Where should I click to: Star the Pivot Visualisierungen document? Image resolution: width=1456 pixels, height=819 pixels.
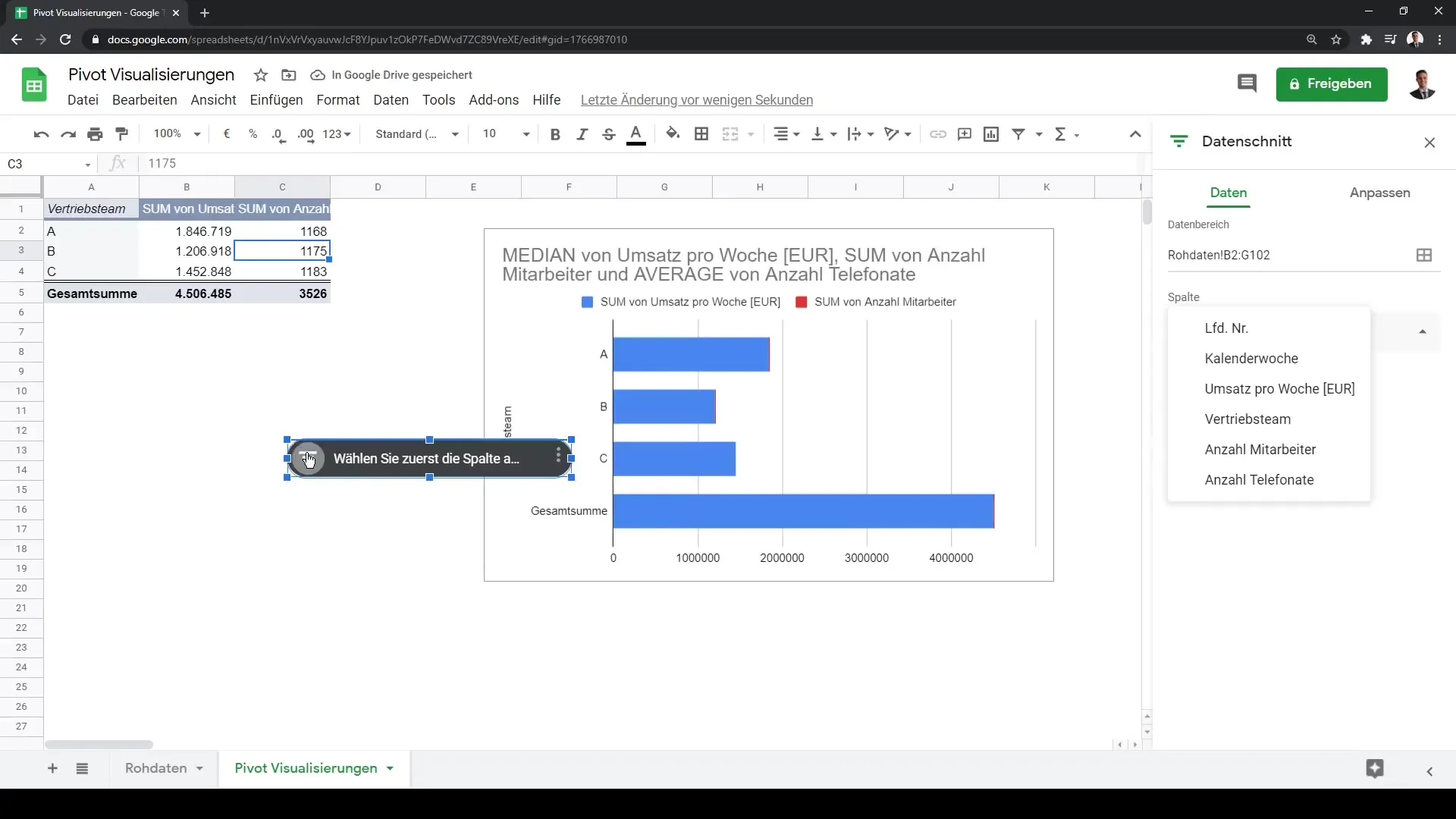pyautogui.click(x=261, y=75)
